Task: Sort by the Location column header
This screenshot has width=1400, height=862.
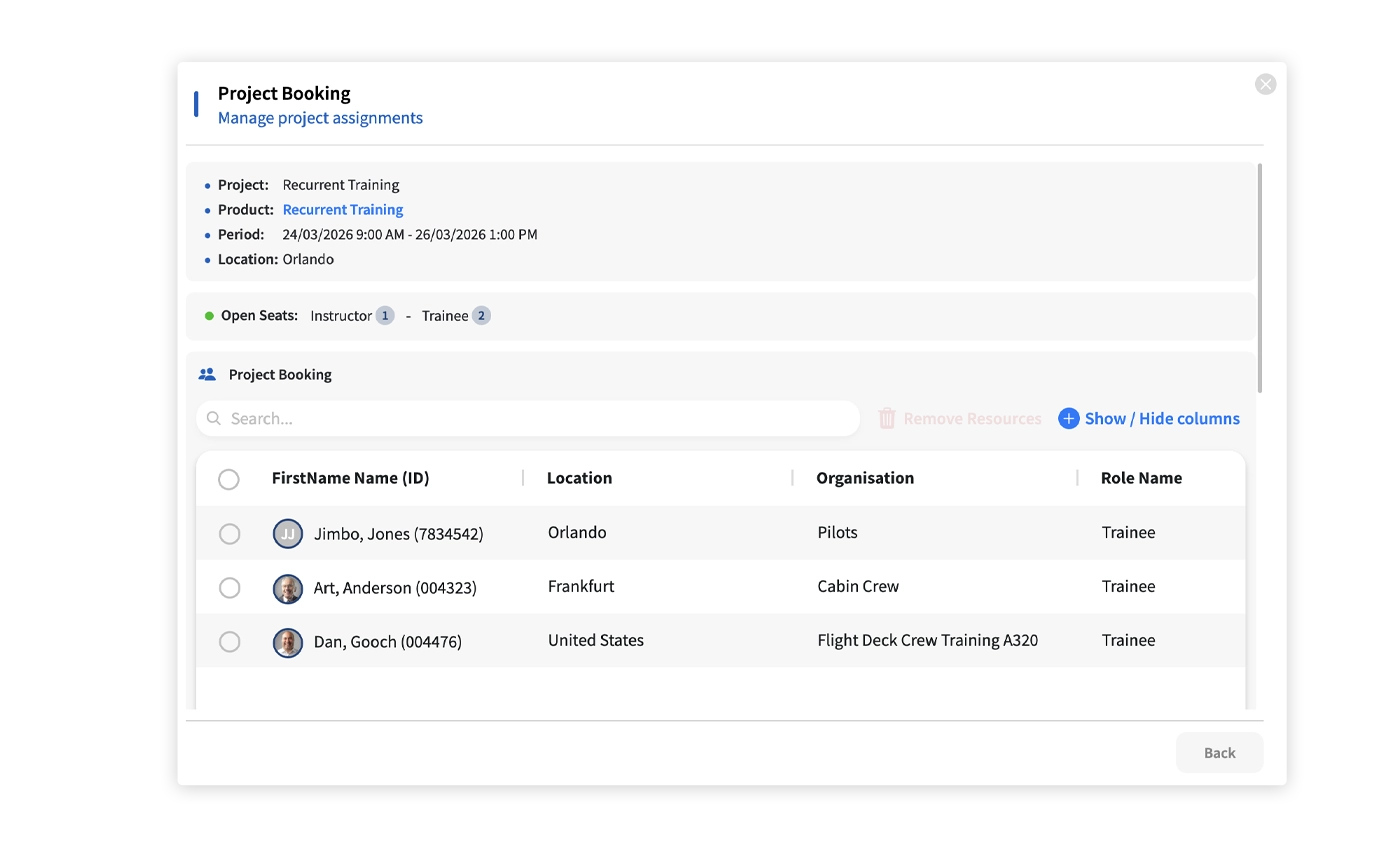Action: click(x=579, y=478)
